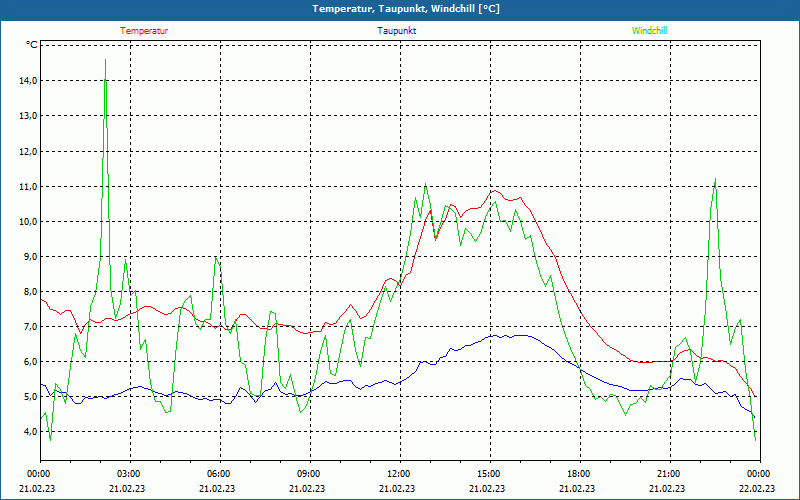This screenshot has width=800, height=500.
Task: Click the '12,0' y-axis value
Action: click(x=28, y=152)
